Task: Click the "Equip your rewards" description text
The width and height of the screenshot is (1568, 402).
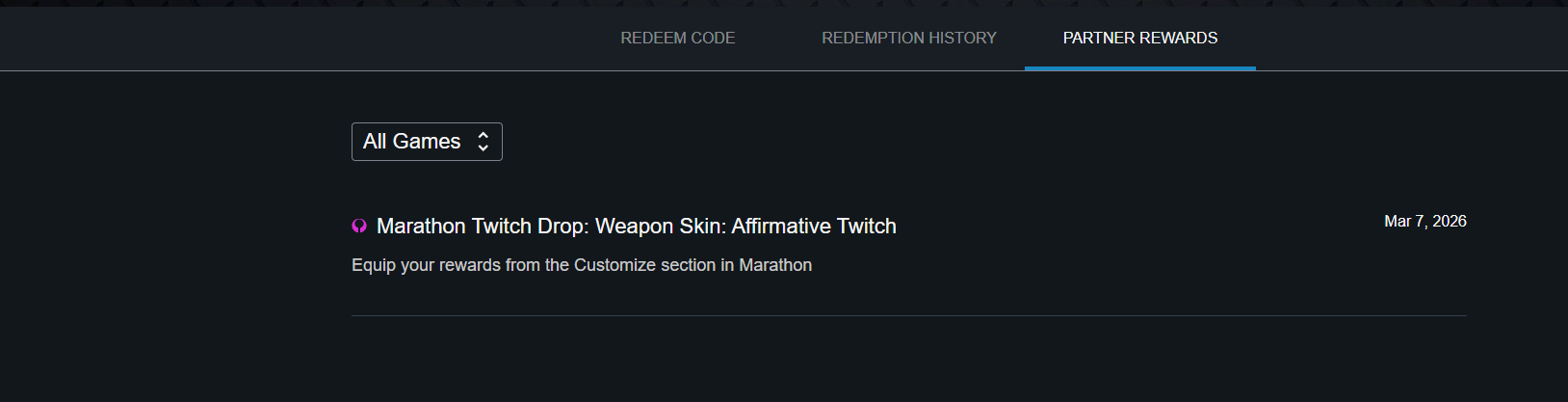Action: coord(423,265)
